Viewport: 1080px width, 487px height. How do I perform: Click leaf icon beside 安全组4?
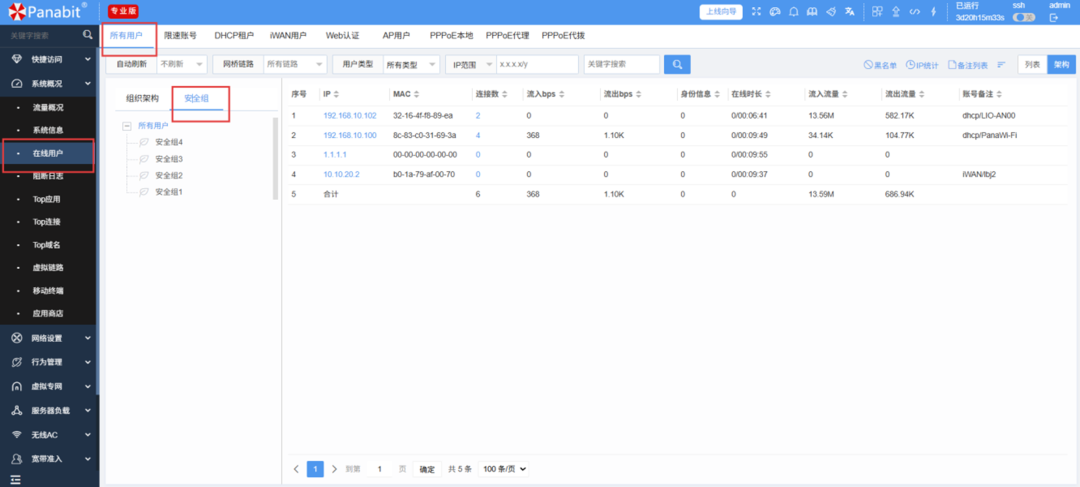pos(144,143)
